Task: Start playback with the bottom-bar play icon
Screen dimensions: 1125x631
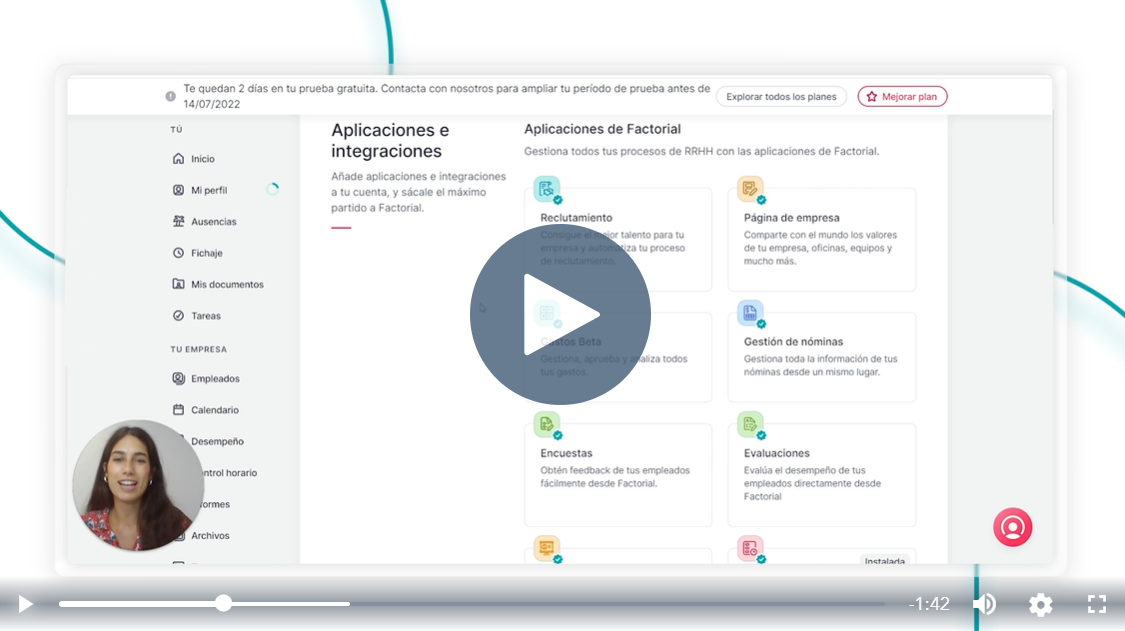Action: coord(26,604)
